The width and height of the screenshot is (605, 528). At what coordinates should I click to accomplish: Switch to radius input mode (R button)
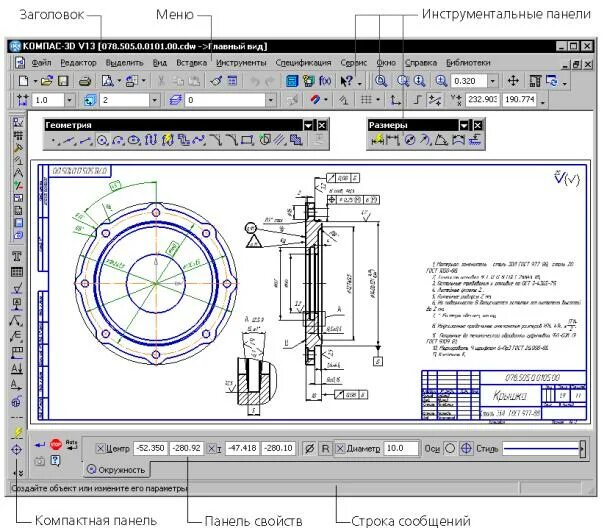pos(325,448)
